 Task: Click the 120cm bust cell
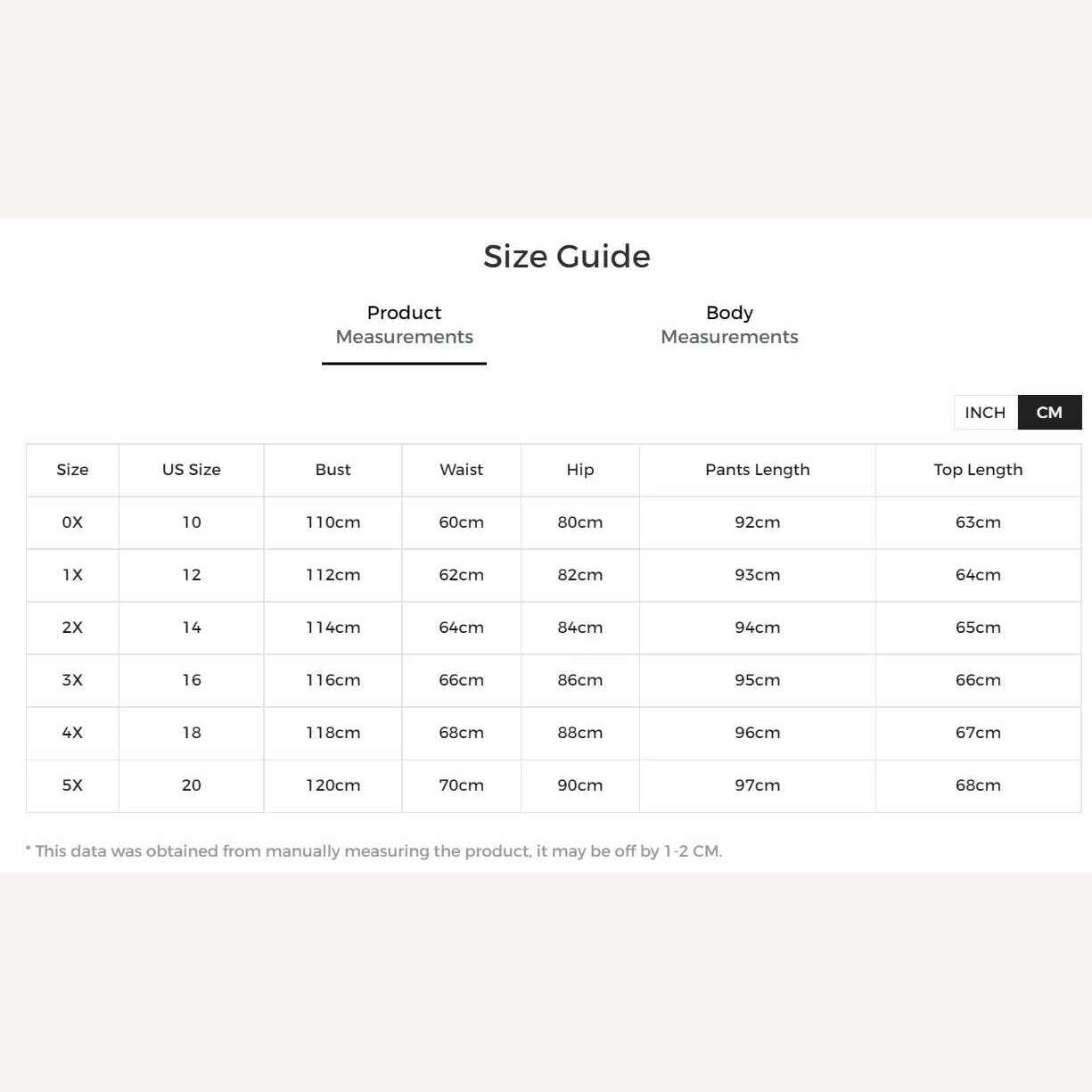pos(333,785)
